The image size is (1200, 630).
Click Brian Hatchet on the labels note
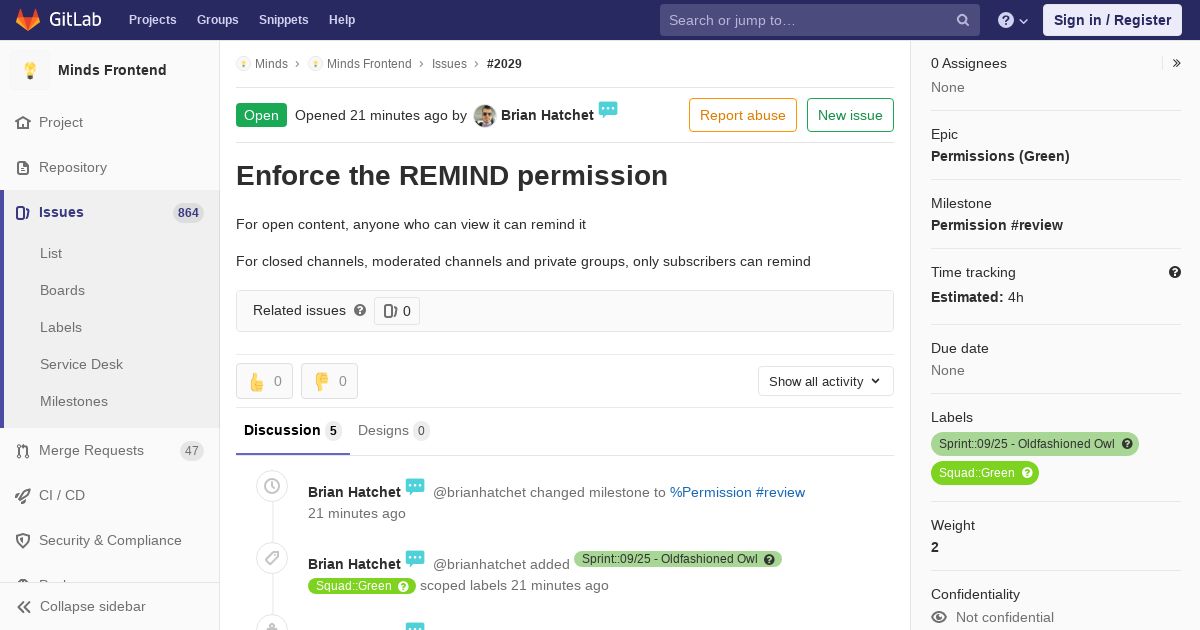tap(354, 564)
